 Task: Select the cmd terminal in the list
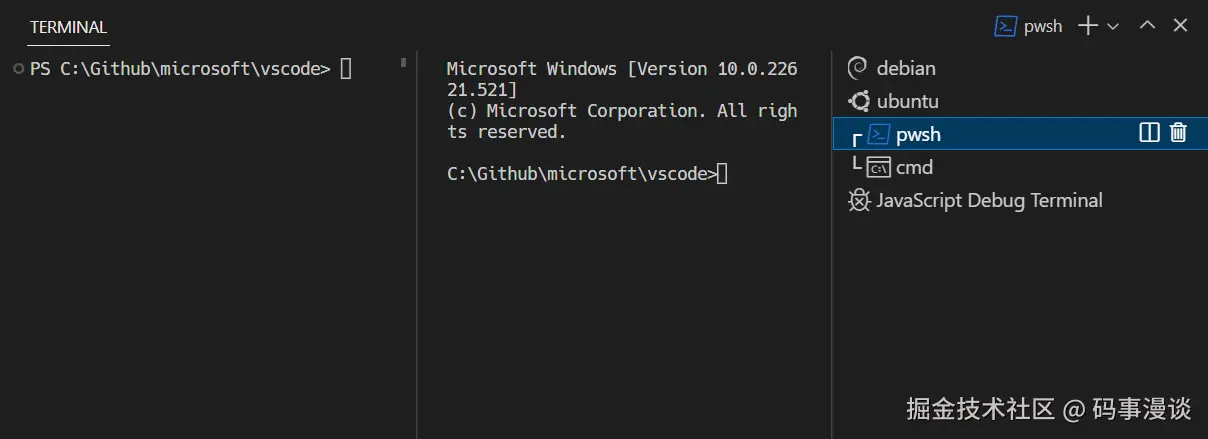[914, 167]
